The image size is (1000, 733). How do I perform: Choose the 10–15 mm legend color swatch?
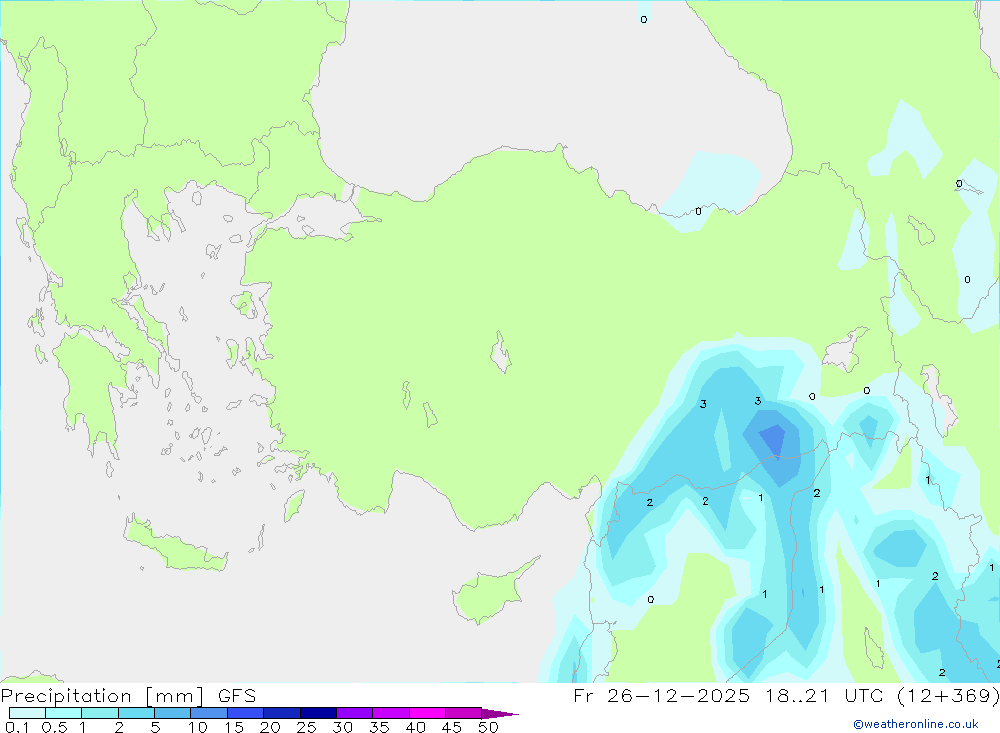click(x=209, y=713)
